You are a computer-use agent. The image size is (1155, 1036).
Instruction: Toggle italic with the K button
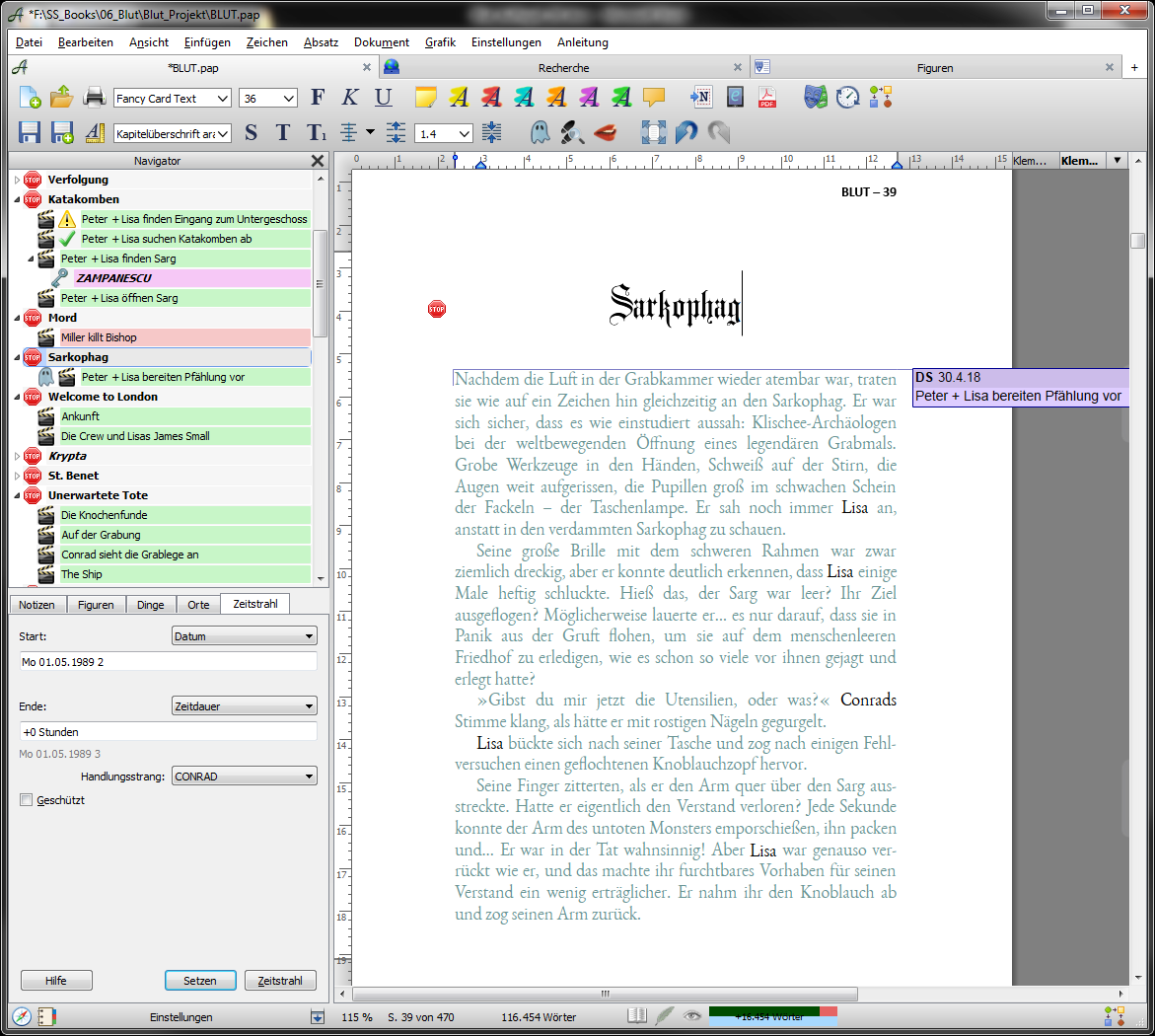click(x=350, y=98)
